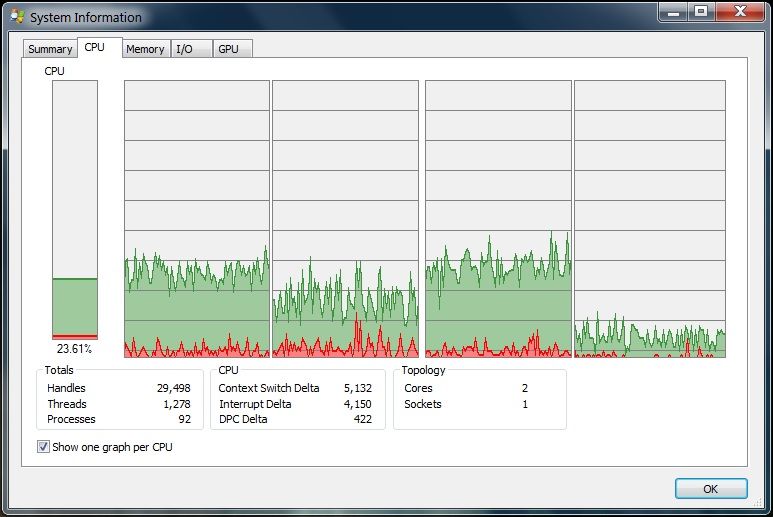The width and height of the screenshot is (773, 517).
Task: Click the overall CPU usage bar
Action: pyautogui.click(x=75, y=210)
